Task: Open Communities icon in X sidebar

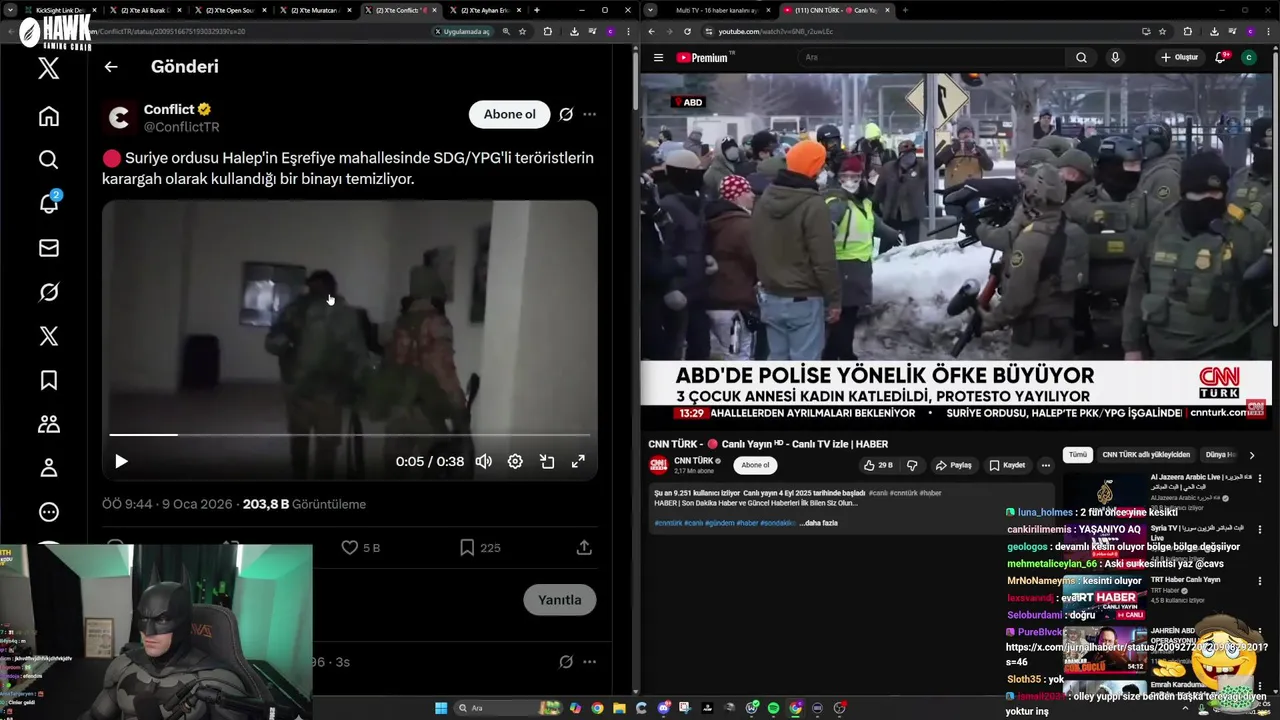Action: pyautogui.click(x=48, y=424)
